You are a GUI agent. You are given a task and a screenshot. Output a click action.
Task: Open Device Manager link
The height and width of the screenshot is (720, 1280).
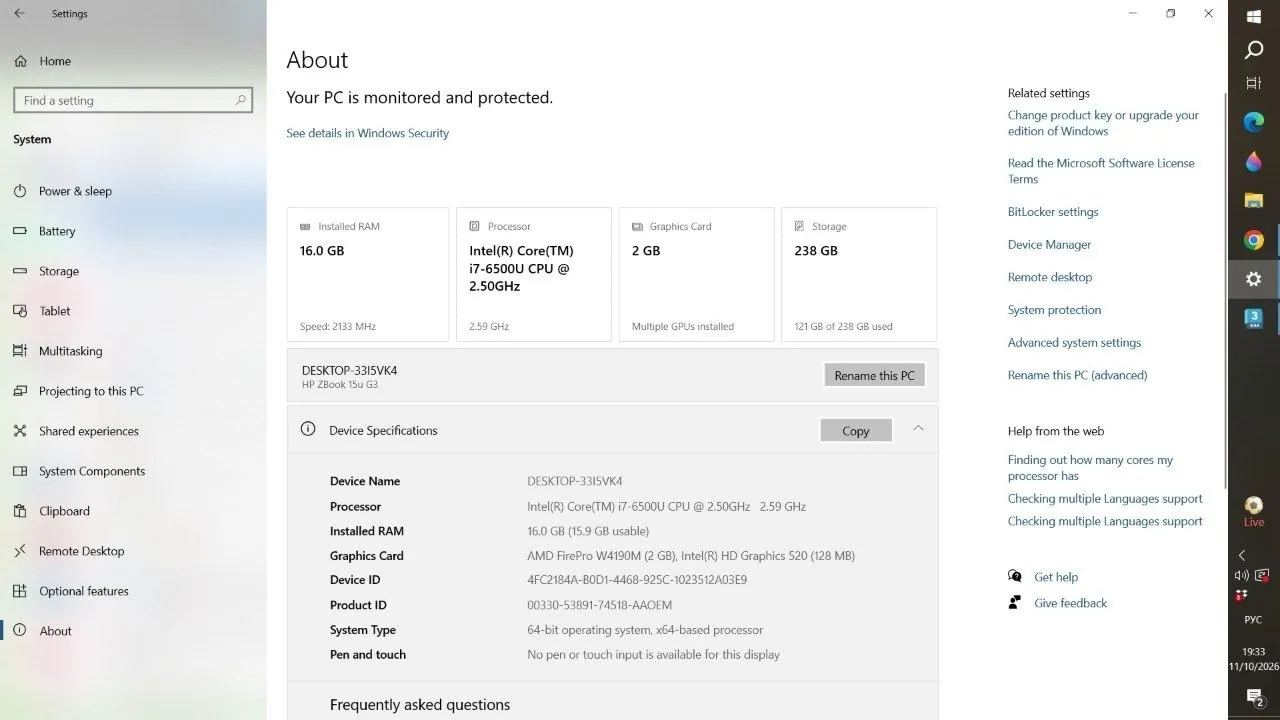pyautogui.click(x=1049, y=245)
